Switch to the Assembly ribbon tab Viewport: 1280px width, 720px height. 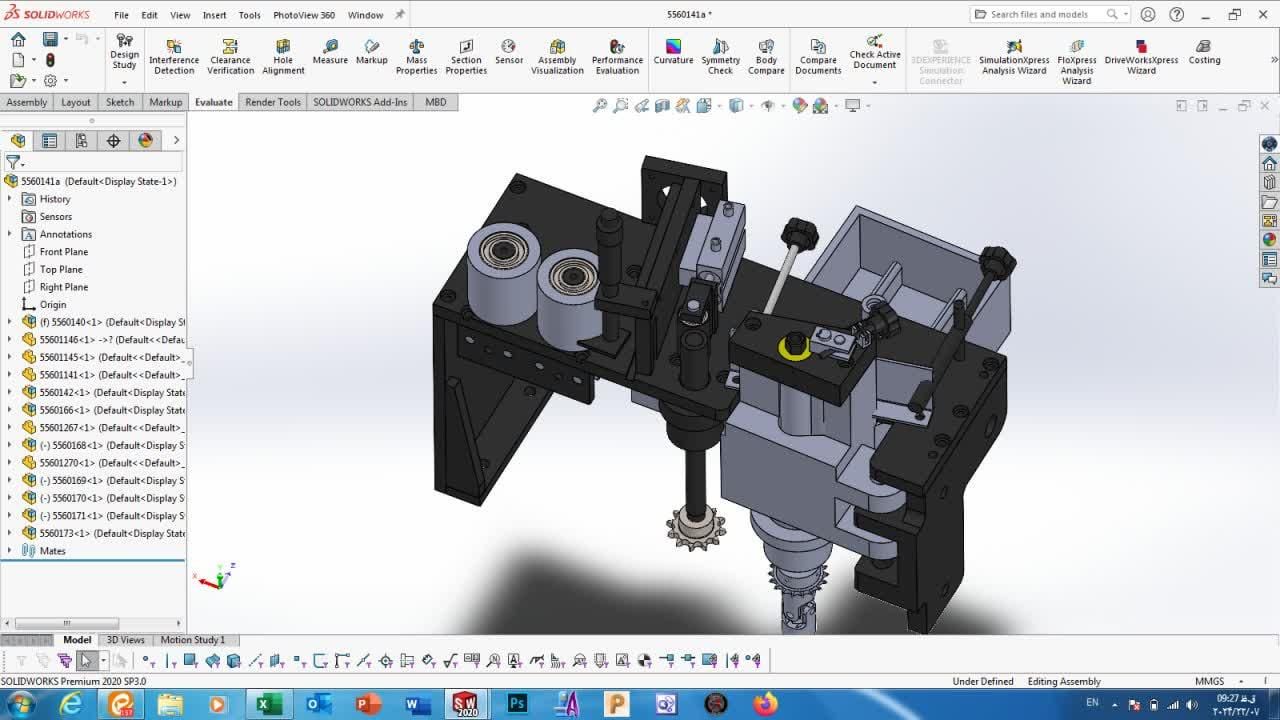point(26,102)
